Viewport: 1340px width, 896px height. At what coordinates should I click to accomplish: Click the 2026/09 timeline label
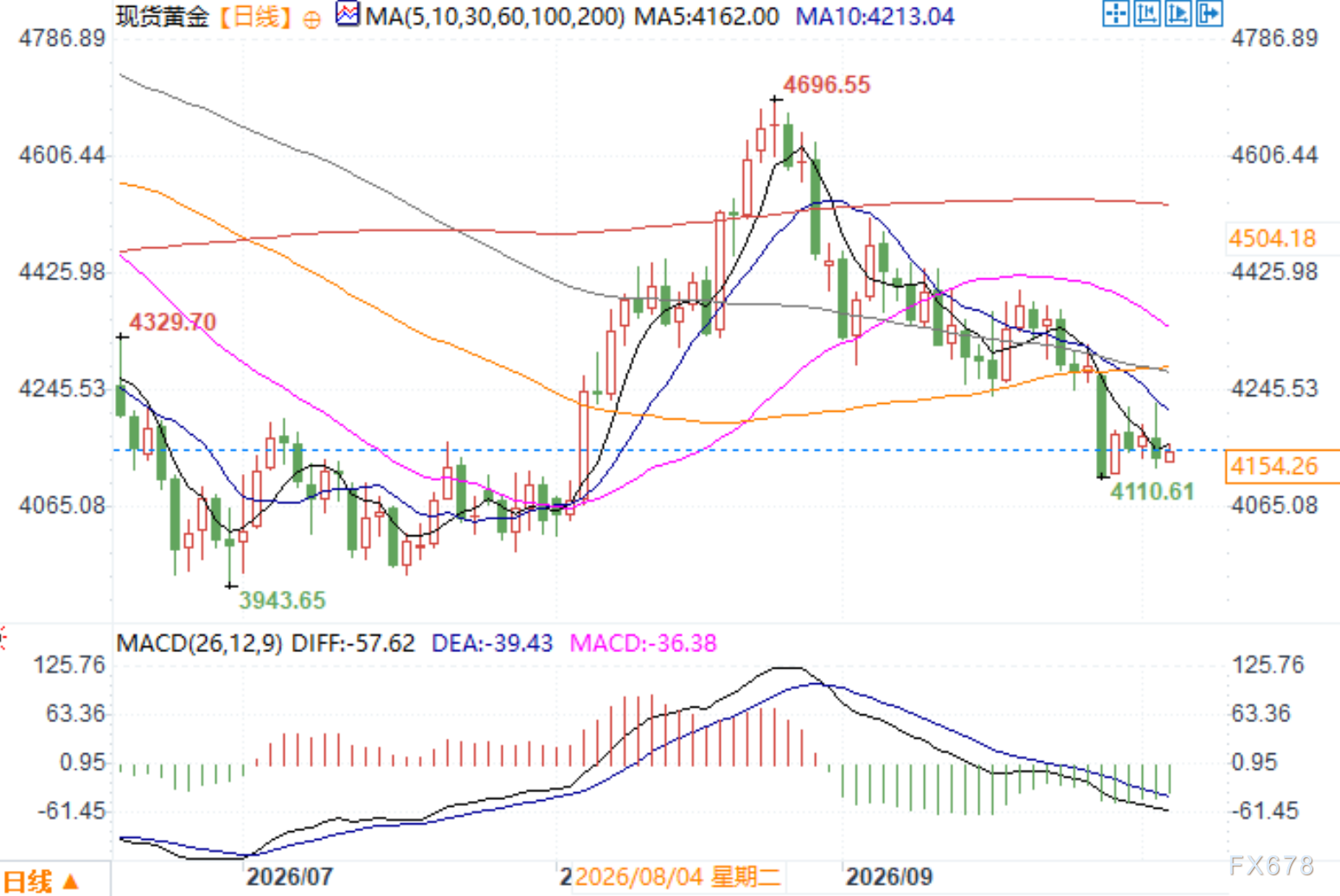pyautogui.click(x=889, y=877)
